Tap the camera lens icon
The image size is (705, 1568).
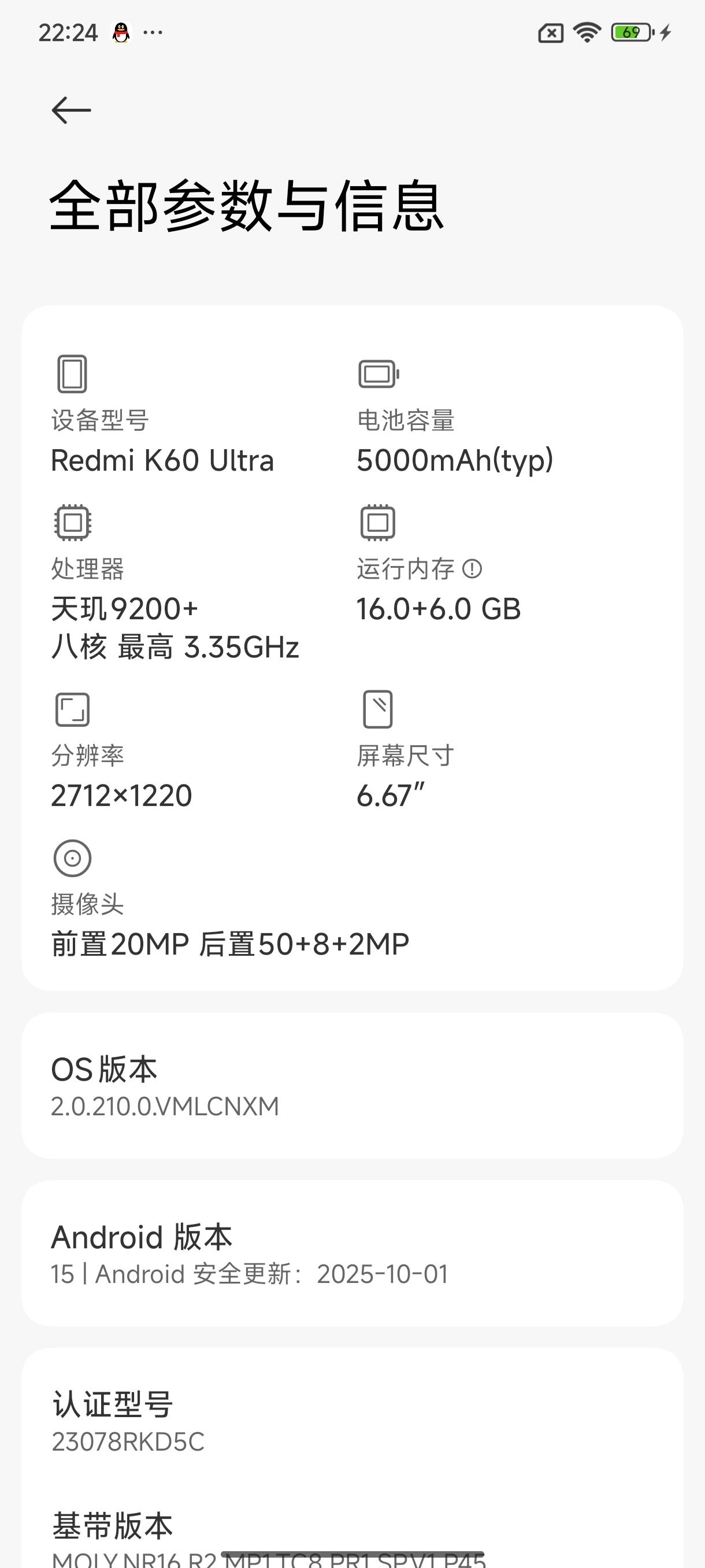click(72, 858)
